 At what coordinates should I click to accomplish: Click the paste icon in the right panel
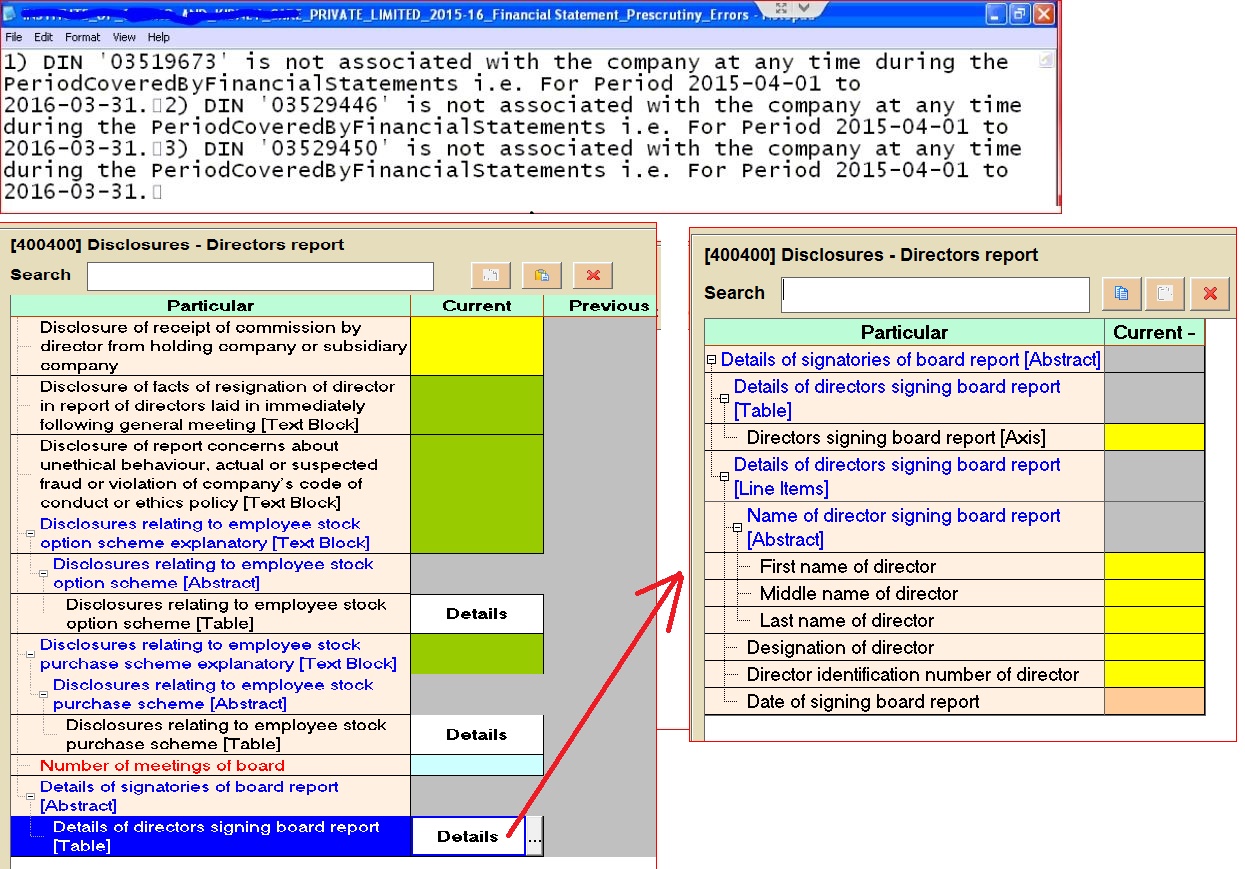(x=1165, y=294)
